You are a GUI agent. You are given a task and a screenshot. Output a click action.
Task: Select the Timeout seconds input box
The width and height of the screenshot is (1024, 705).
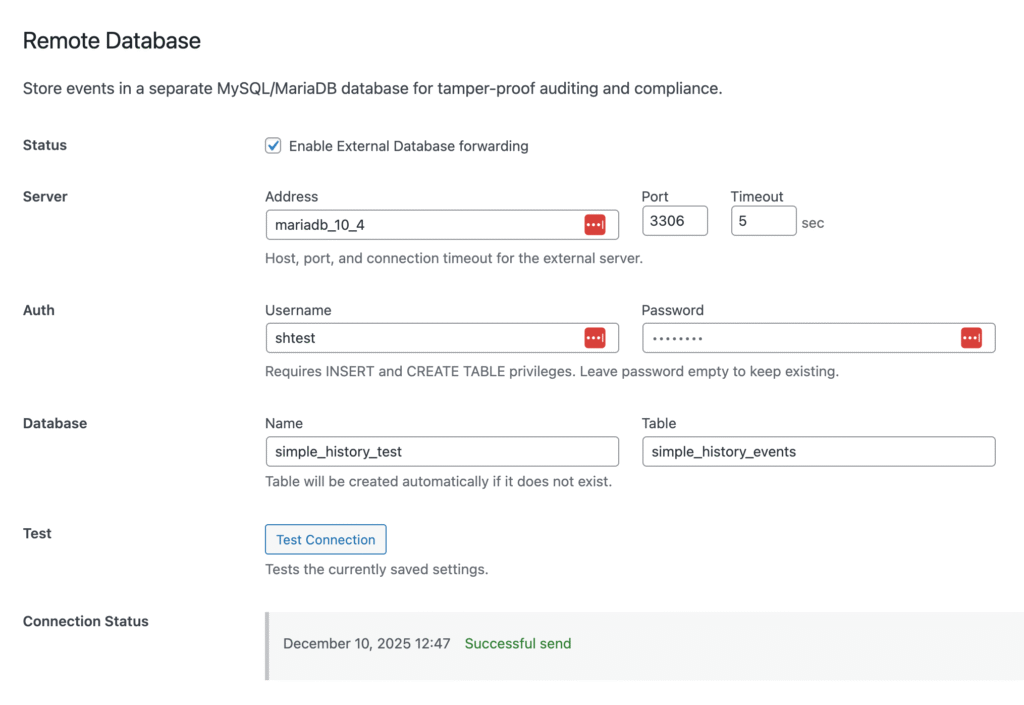[x=762, y=221]
